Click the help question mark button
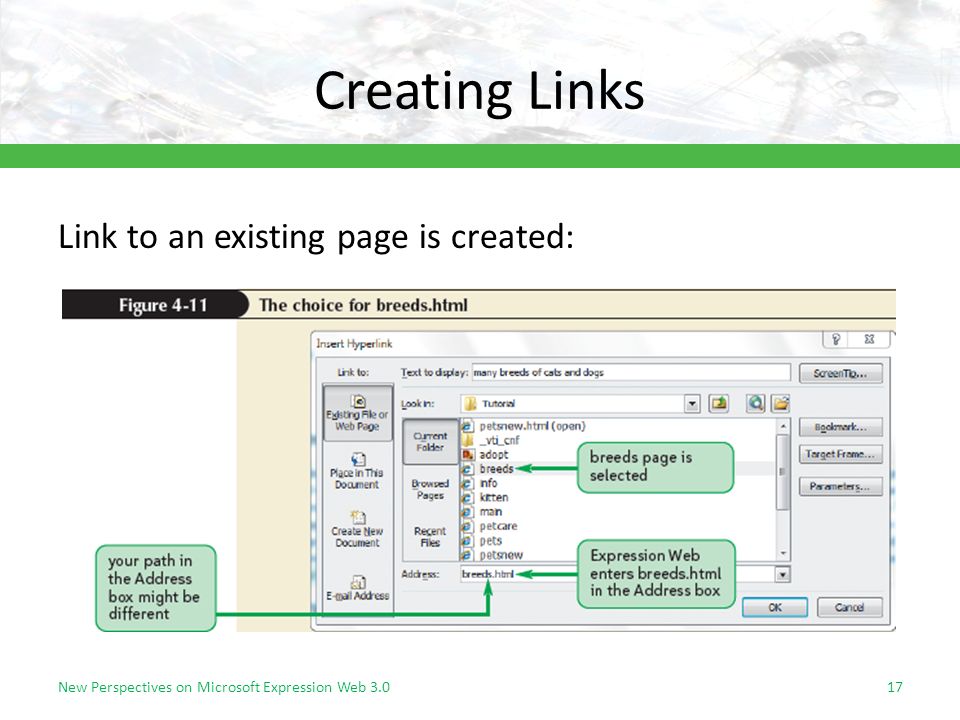 point(836,339)
